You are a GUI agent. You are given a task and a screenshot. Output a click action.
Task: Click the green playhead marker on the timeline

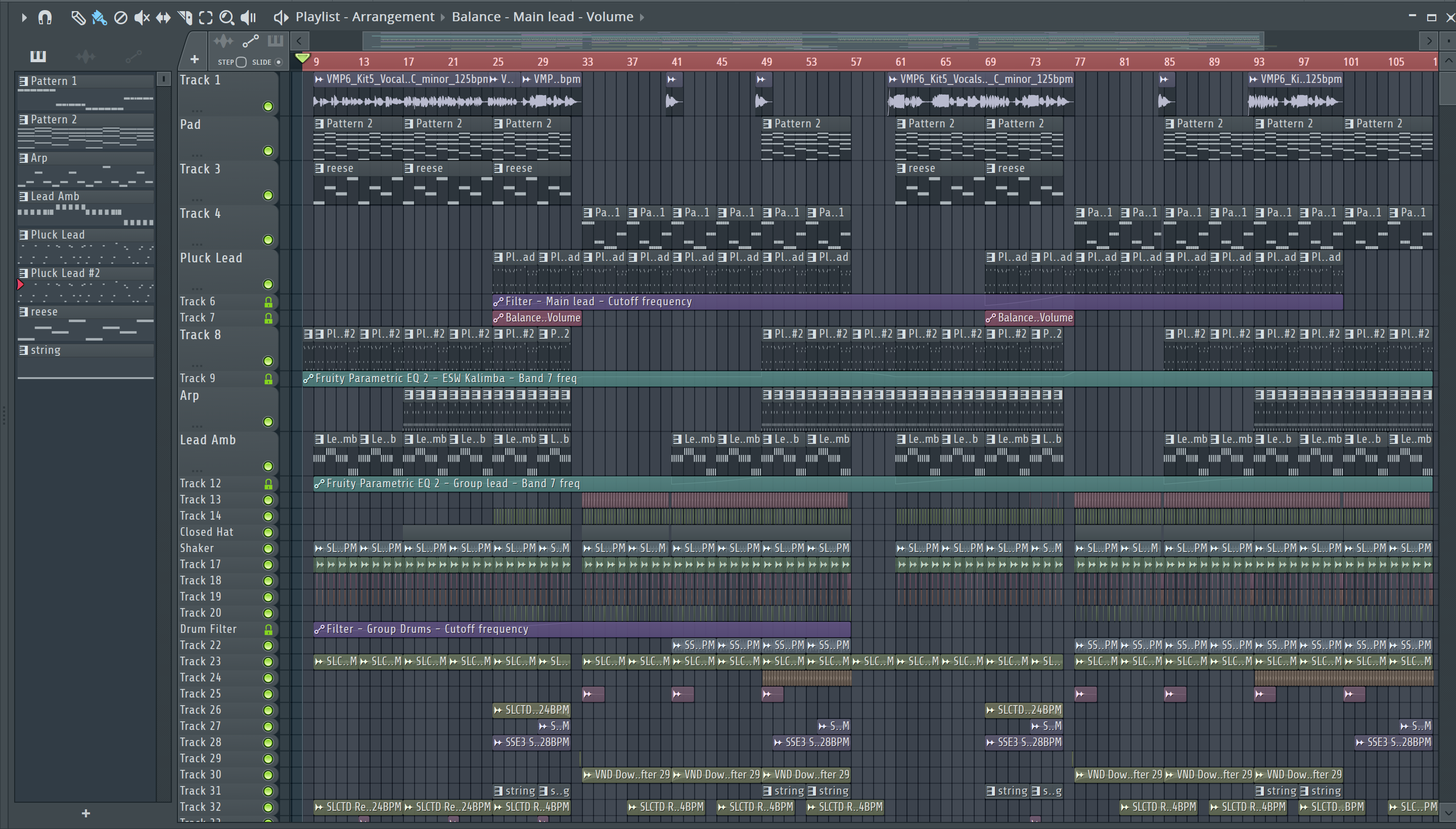click(303, 58)
